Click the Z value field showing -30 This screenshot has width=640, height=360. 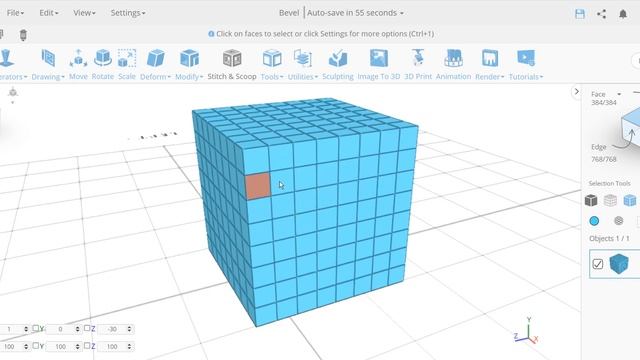coord(111,329)
